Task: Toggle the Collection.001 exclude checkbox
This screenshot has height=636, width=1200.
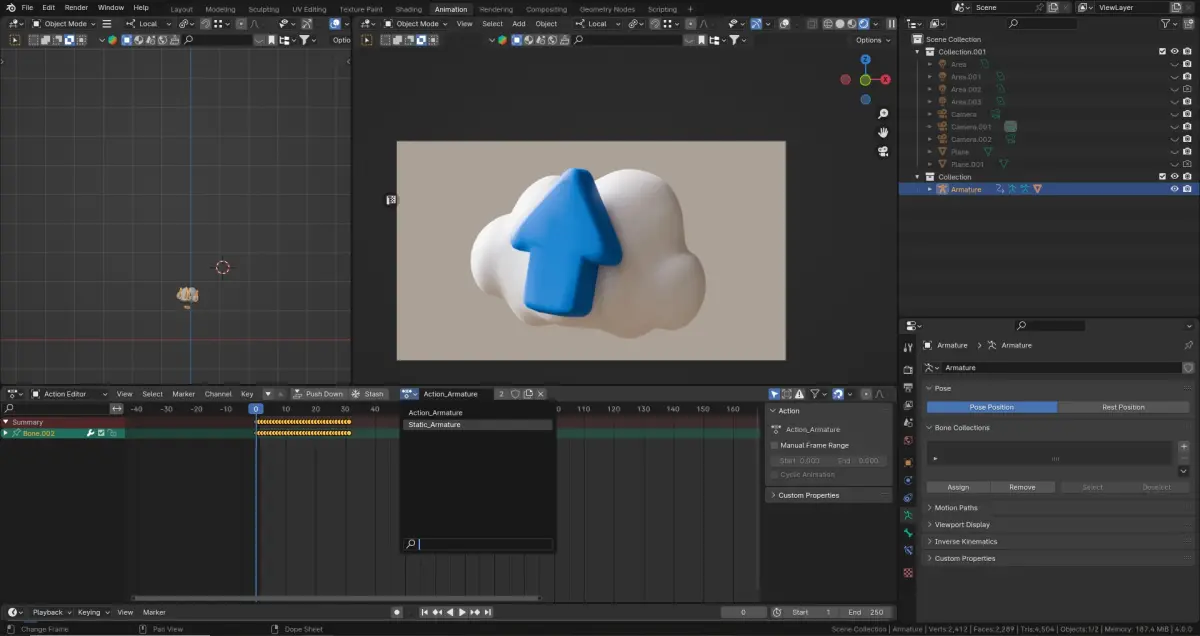Action: [1162, 52]
